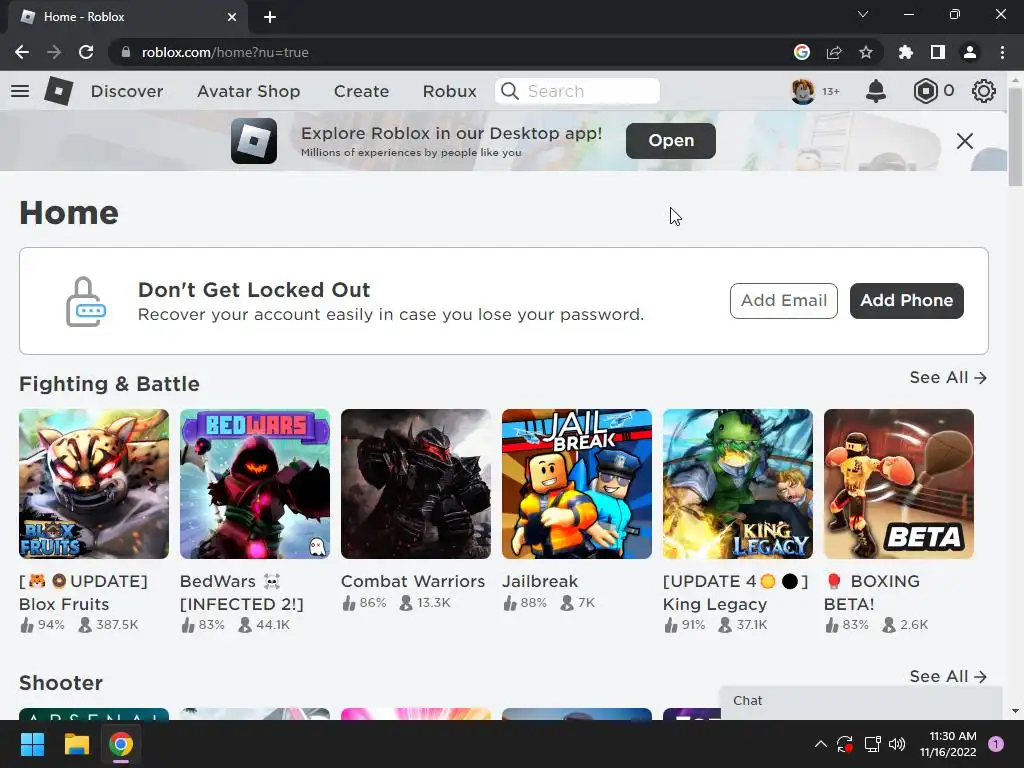Open the Chrome profile icon

click(970, 52)
